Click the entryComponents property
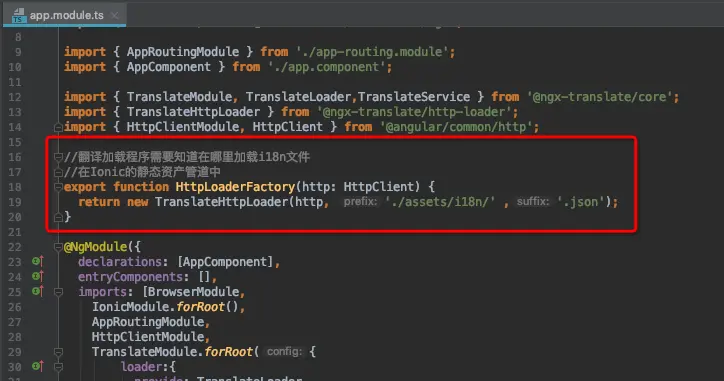The height and width of the screenshot is (381, 724). [130, 277]
